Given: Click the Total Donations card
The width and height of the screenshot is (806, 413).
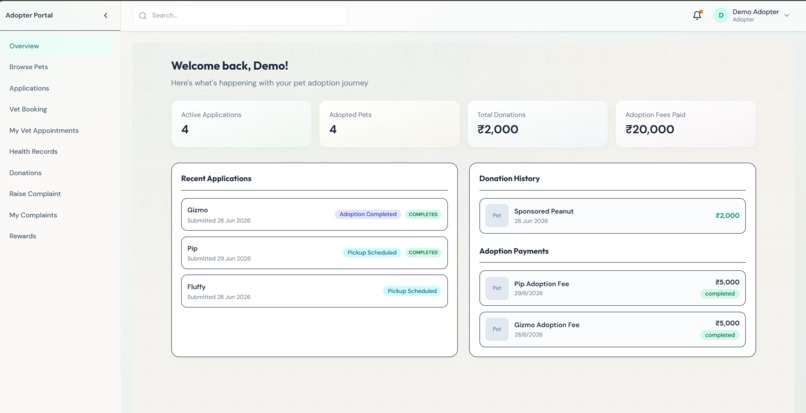Looking at the screenshot, I should pyautogui.click(x=538, y=124).
